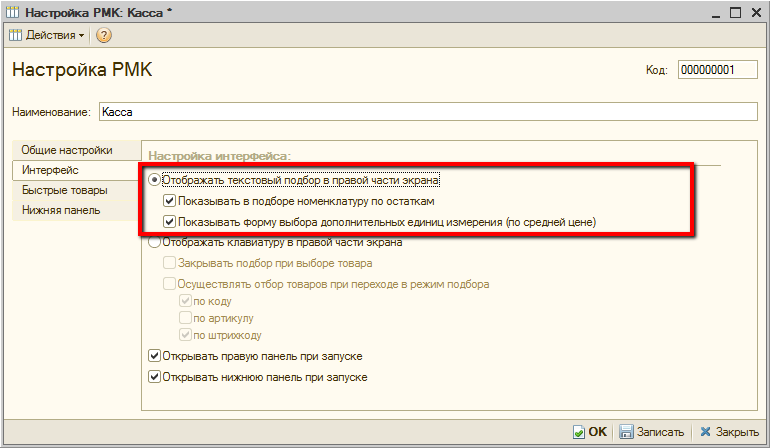Click the help question mark icon
This screenshot has height=448, width=770.
click(104, 35)
